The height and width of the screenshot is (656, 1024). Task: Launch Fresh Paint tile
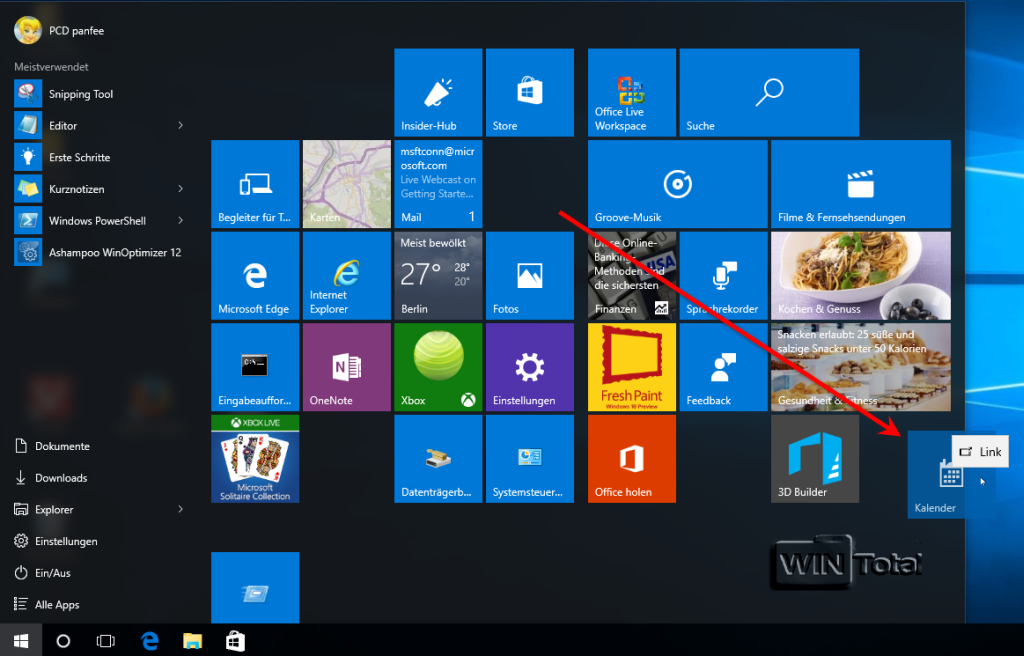tap(632, 367)
